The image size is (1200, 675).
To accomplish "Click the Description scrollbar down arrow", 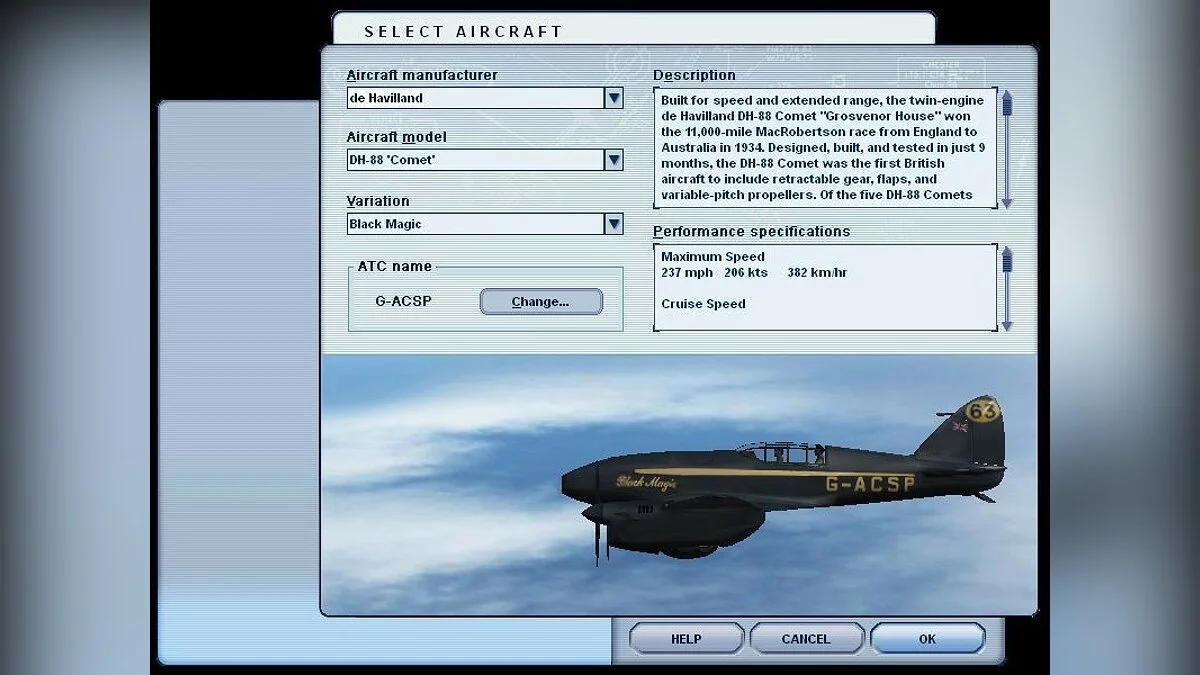I will 1007,203.
